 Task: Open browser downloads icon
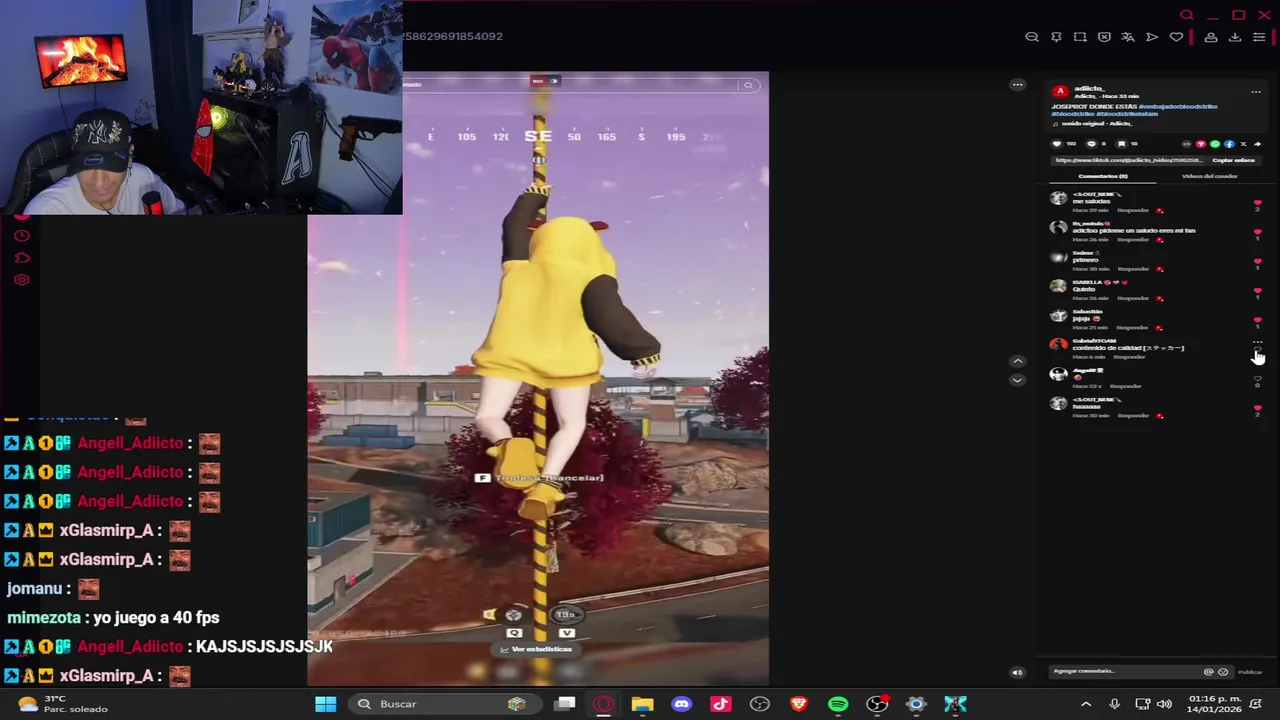pos(1235,37)
